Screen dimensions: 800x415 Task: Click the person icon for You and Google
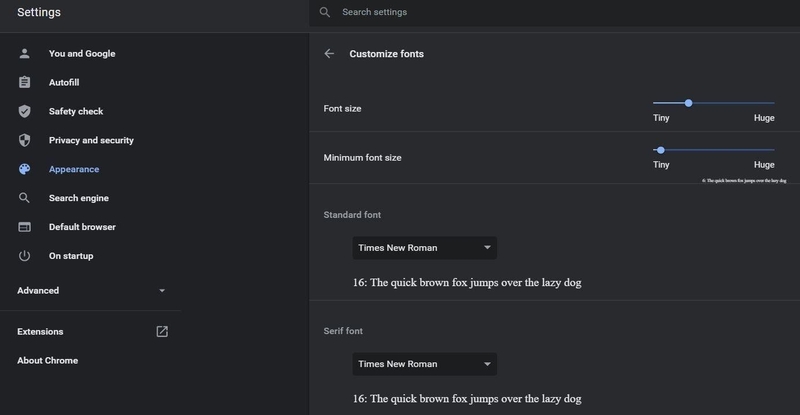click(x=24, y=54)
